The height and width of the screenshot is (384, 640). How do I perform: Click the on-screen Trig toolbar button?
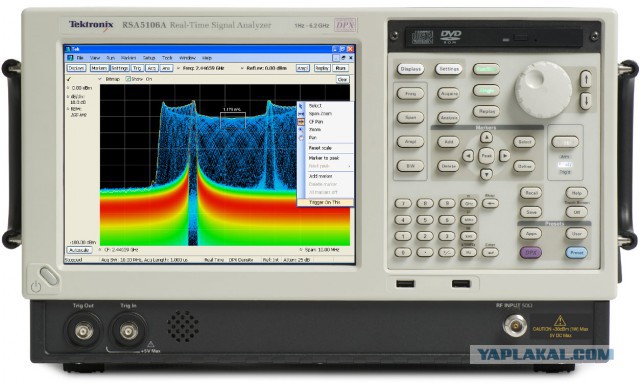137,68
